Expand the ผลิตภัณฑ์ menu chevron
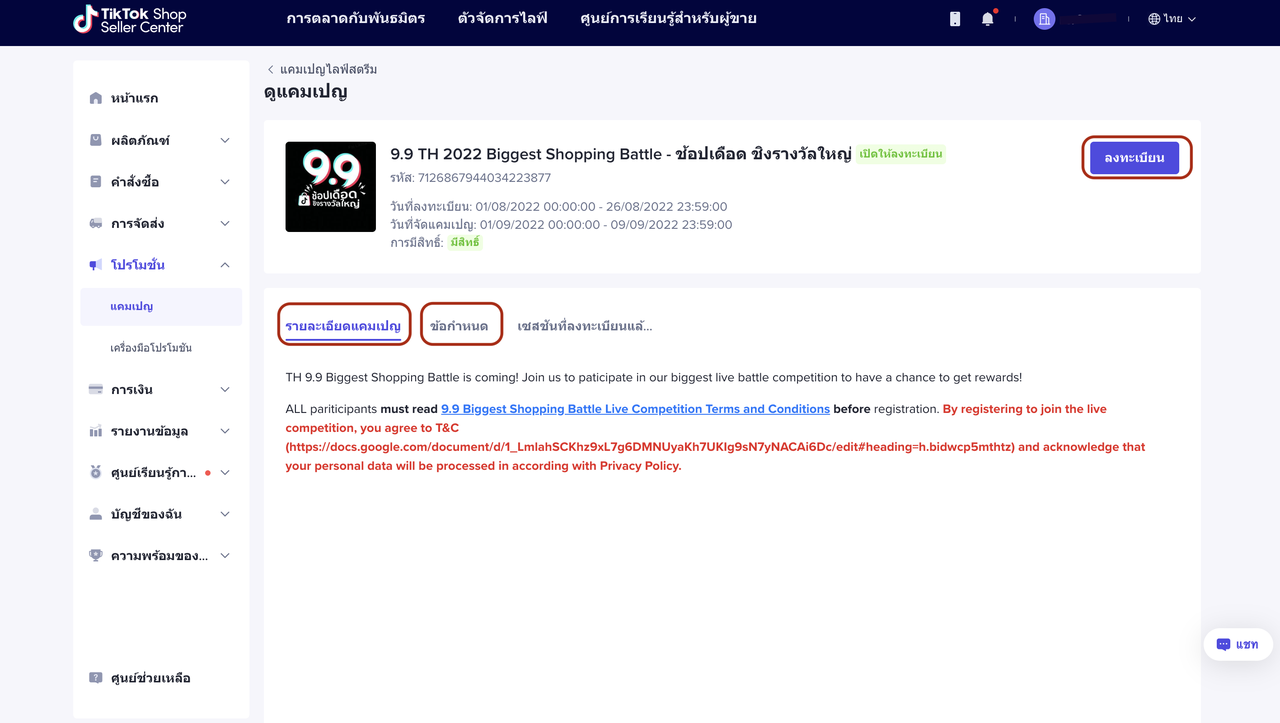 click(225, 140)
